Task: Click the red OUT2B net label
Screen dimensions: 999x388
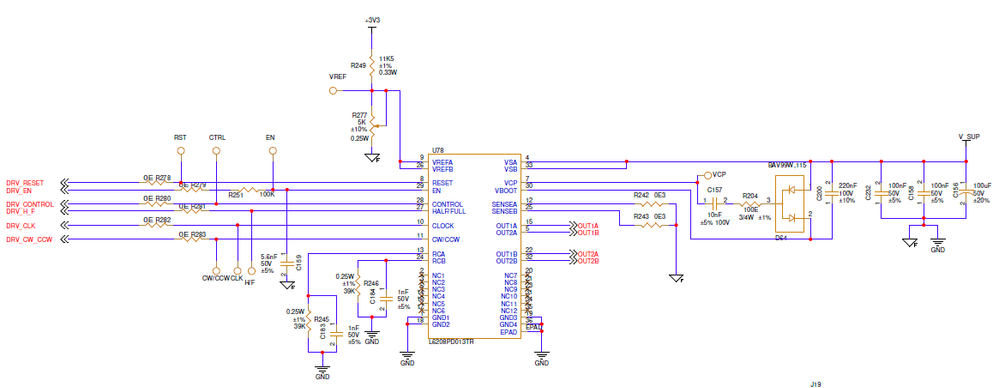Action: 588,261
